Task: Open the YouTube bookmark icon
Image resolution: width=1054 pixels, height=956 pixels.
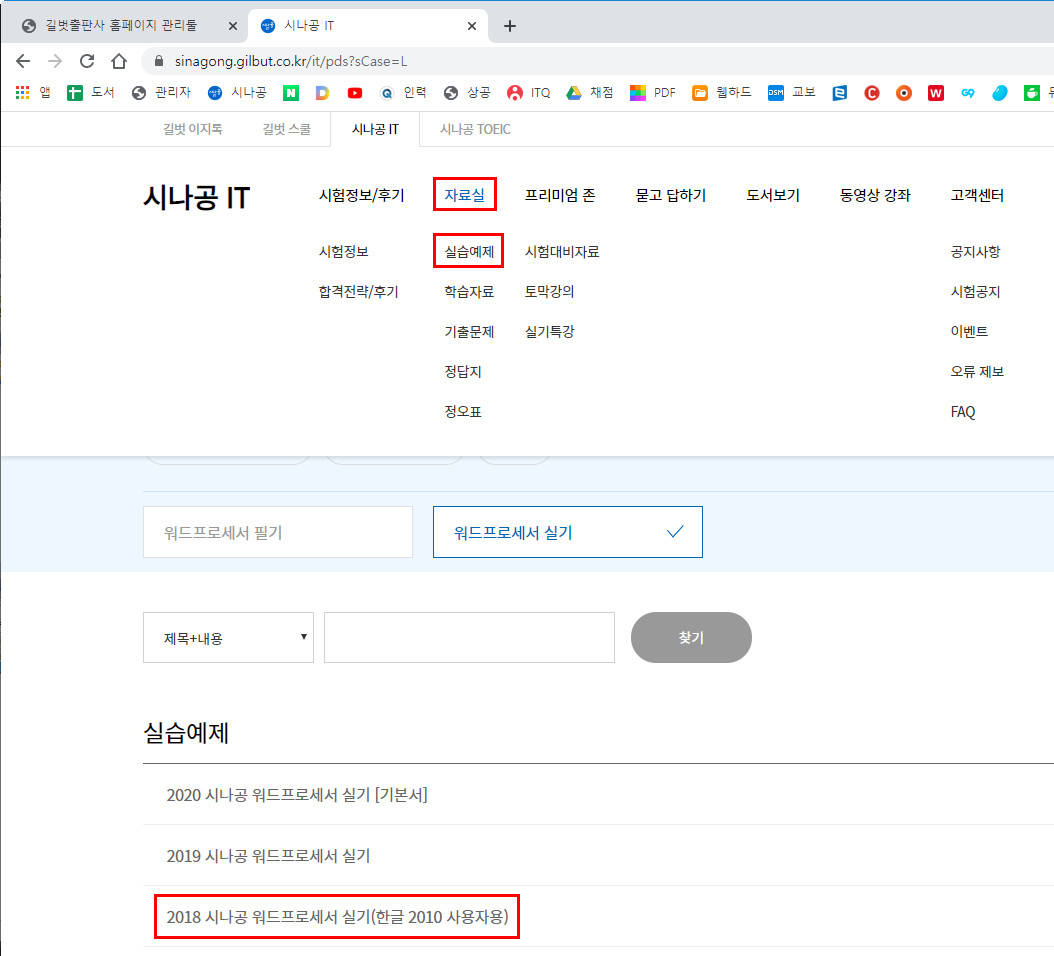Action: (x=355, y=93)
